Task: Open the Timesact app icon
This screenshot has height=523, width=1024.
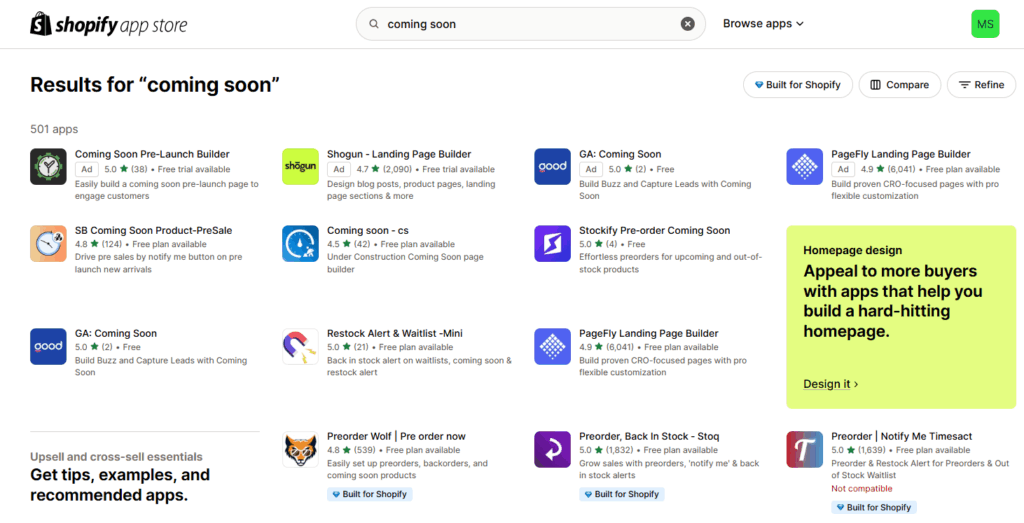Action: (x=805, y=449)
